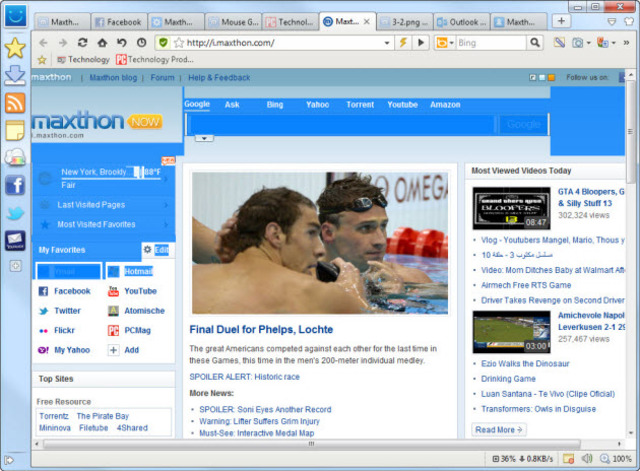Toggle the status bar speaker mute icon
This screenshot has width=640, height=471.
tap(587, 458)
